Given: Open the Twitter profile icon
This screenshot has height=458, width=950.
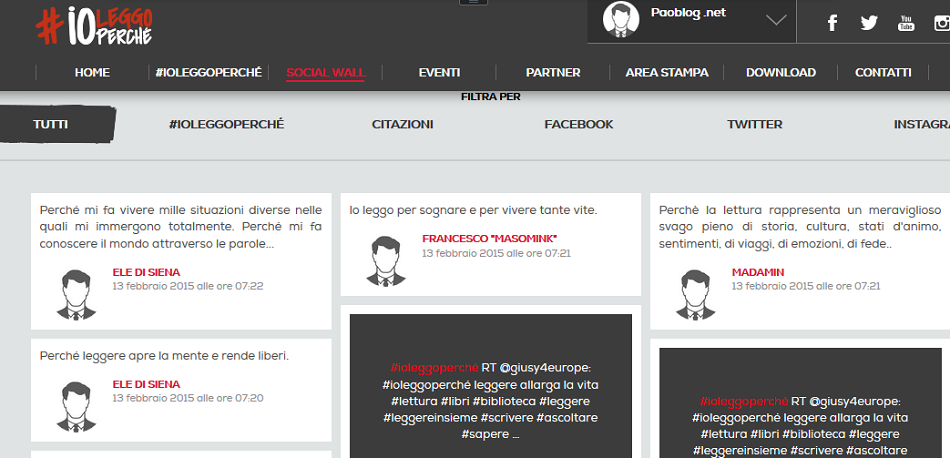Looking at the screenshot, I should 868,23.
